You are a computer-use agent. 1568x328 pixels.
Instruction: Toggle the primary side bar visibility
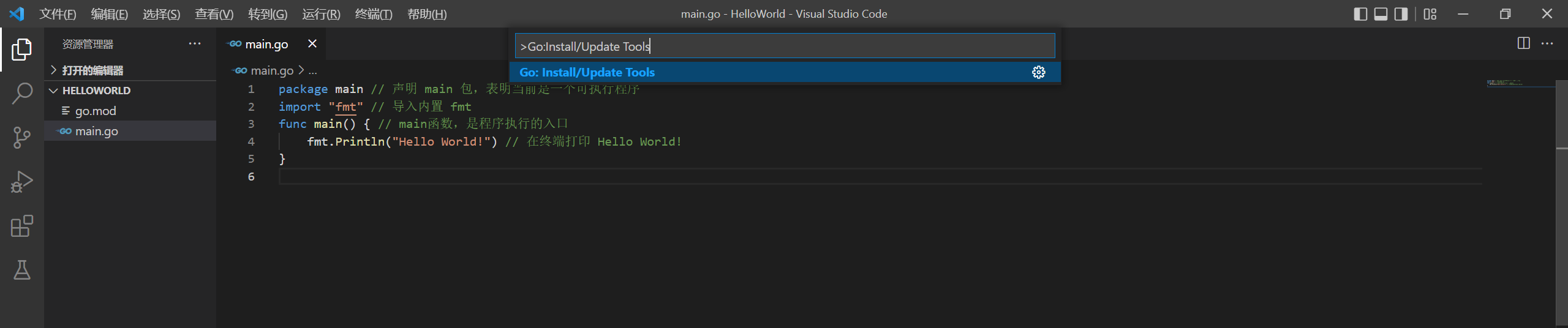pyautogui.click(x=1360, y=14)
